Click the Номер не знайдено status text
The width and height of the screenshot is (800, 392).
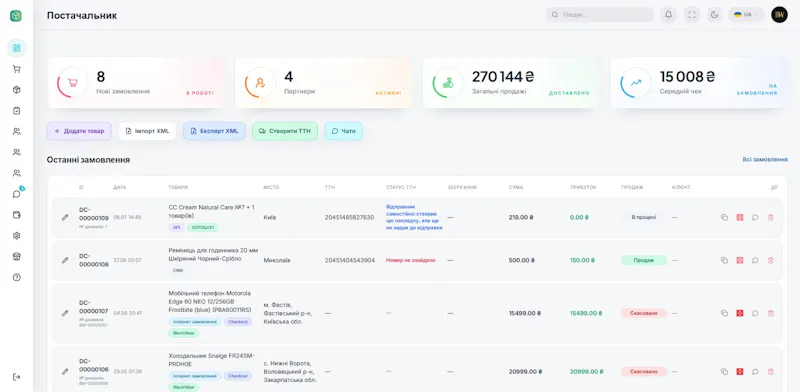click(411, 260)
